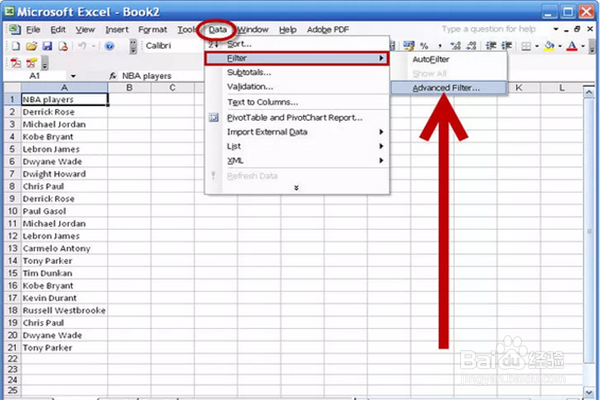This screenshot has width=600, height=400.
Task: Open the XML submenu
Action: click(x=297, y=160)
